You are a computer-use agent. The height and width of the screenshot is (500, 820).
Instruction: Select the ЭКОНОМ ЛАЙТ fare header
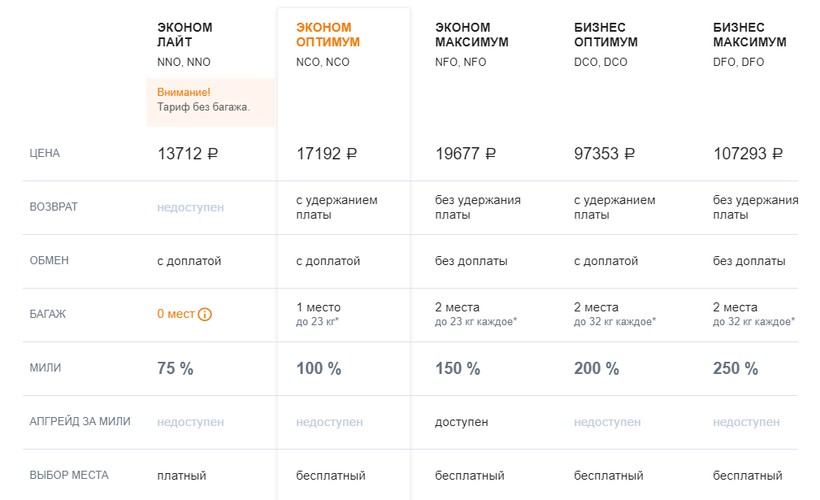pyautogui.click(x=185, y=35)
